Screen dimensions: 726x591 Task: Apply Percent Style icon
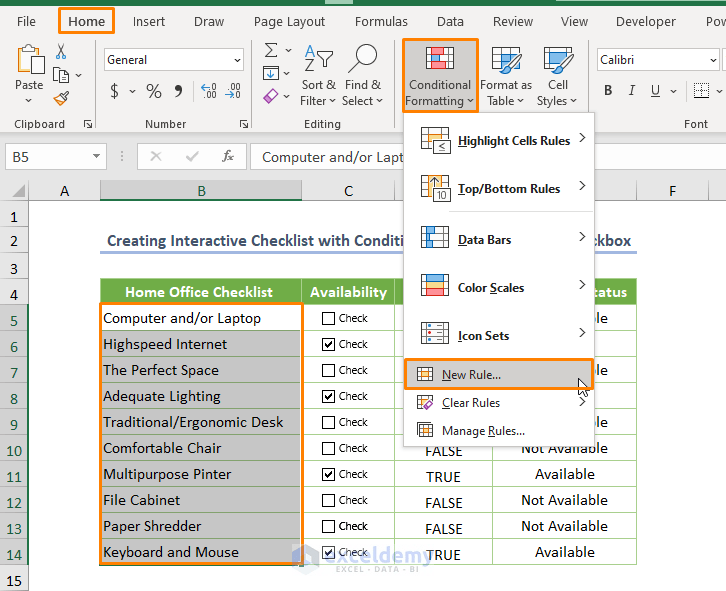point(154,91)
